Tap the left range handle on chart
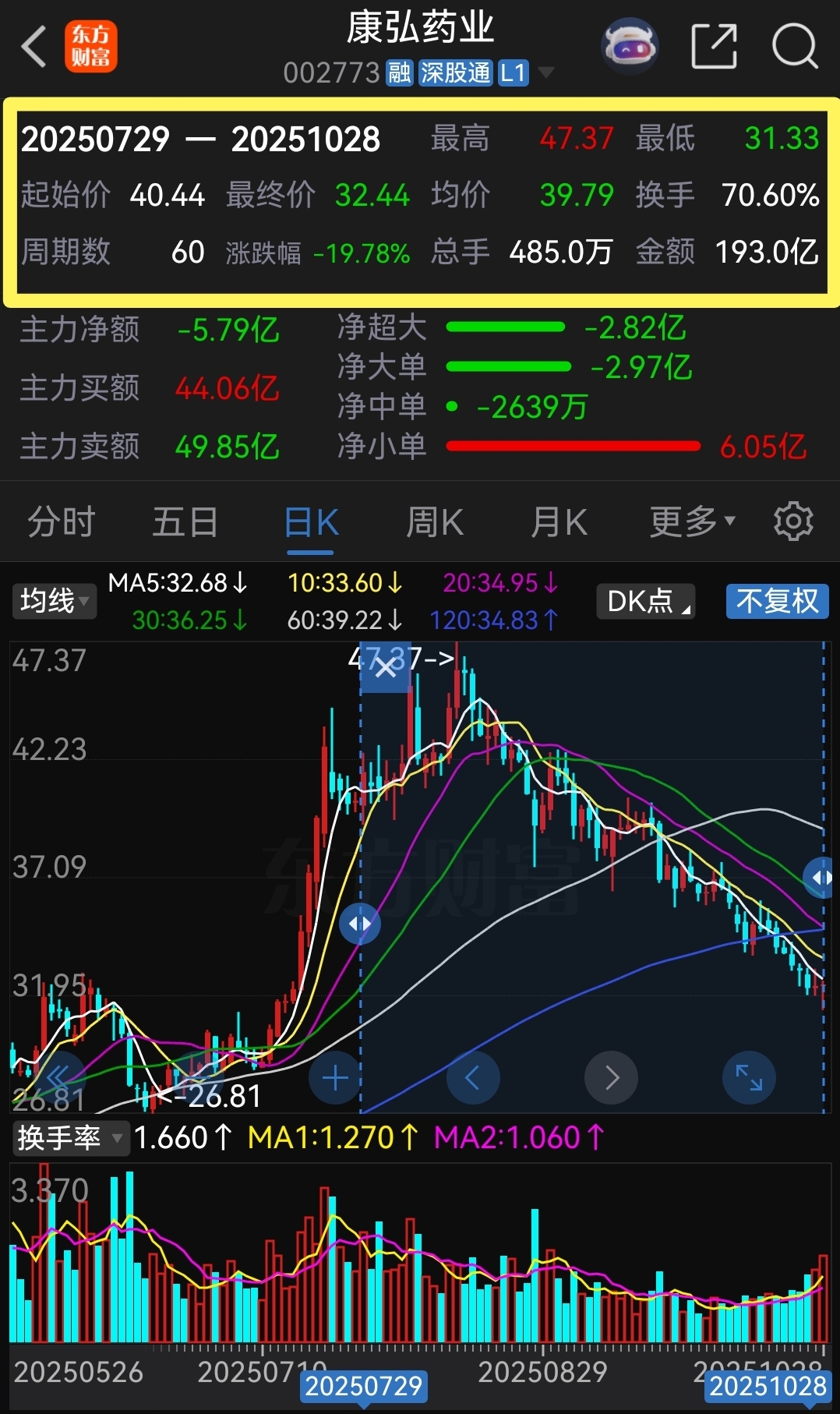The height and width of the screenshot is (1414, 840). (360, 924)
